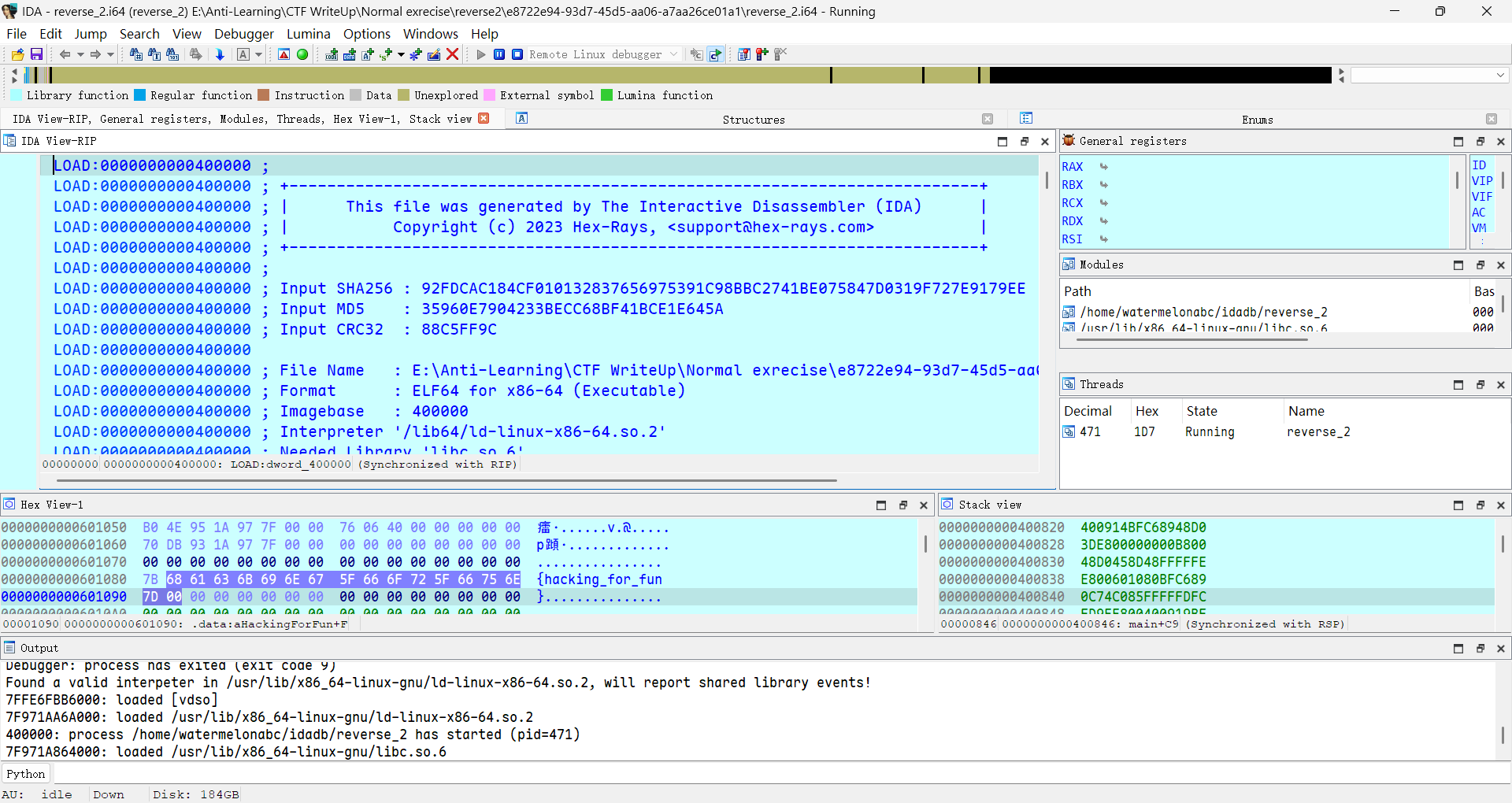Image resolution: width=1512 pixels, height=803 pixels.
Task: Open the Search menu
Action: (x=139, y=34)
